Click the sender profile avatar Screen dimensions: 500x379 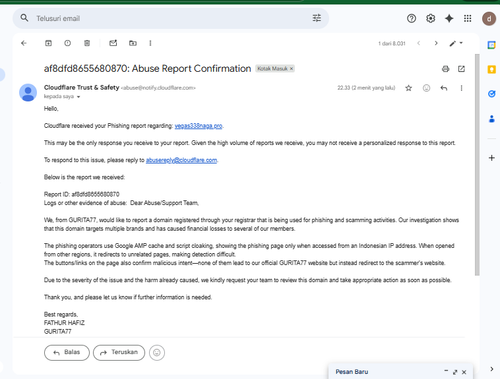[28, 92]
